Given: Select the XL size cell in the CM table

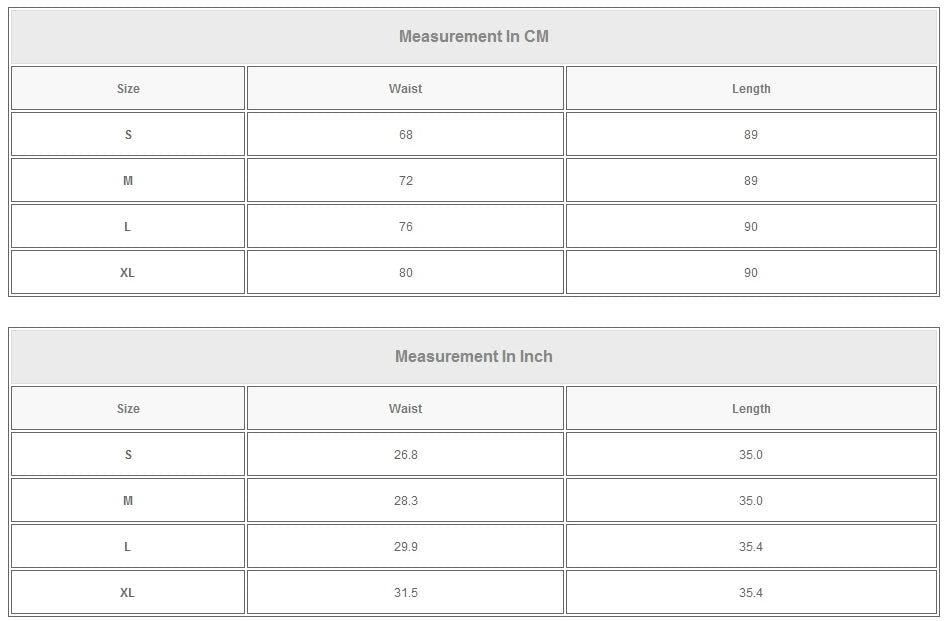Looking at the screenshot, I should tap(128, 273).
